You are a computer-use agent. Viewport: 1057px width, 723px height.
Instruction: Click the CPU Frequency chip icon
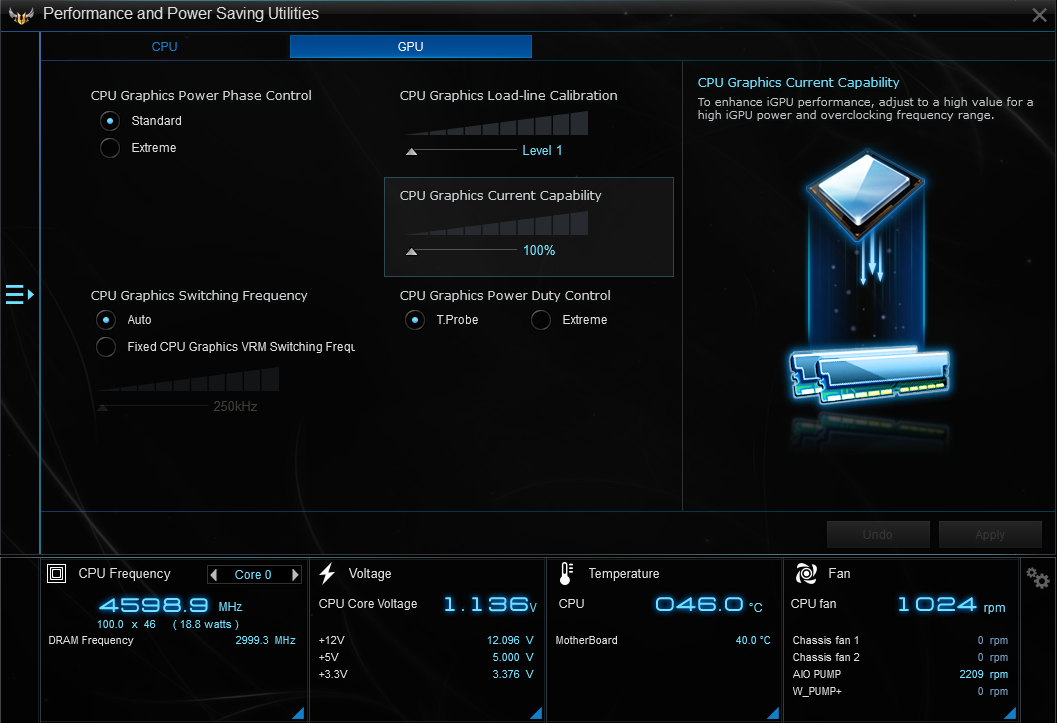[x=57, y=573]
